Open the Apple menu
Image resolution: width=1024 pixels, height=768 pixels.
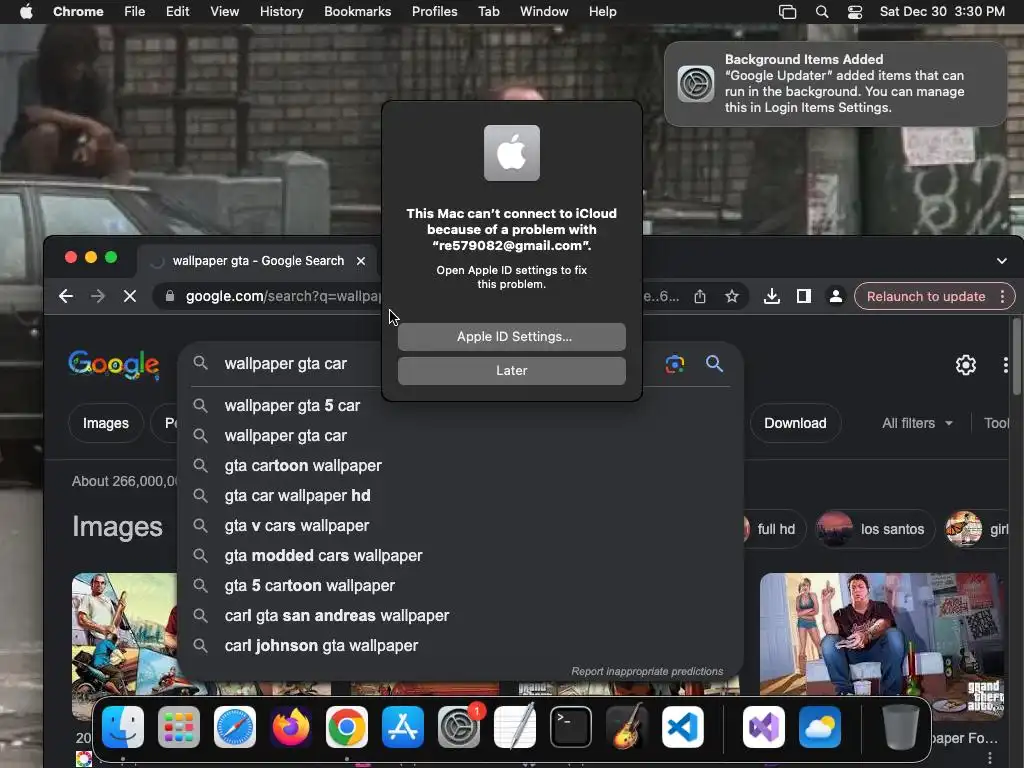click(x=26, y=12)
